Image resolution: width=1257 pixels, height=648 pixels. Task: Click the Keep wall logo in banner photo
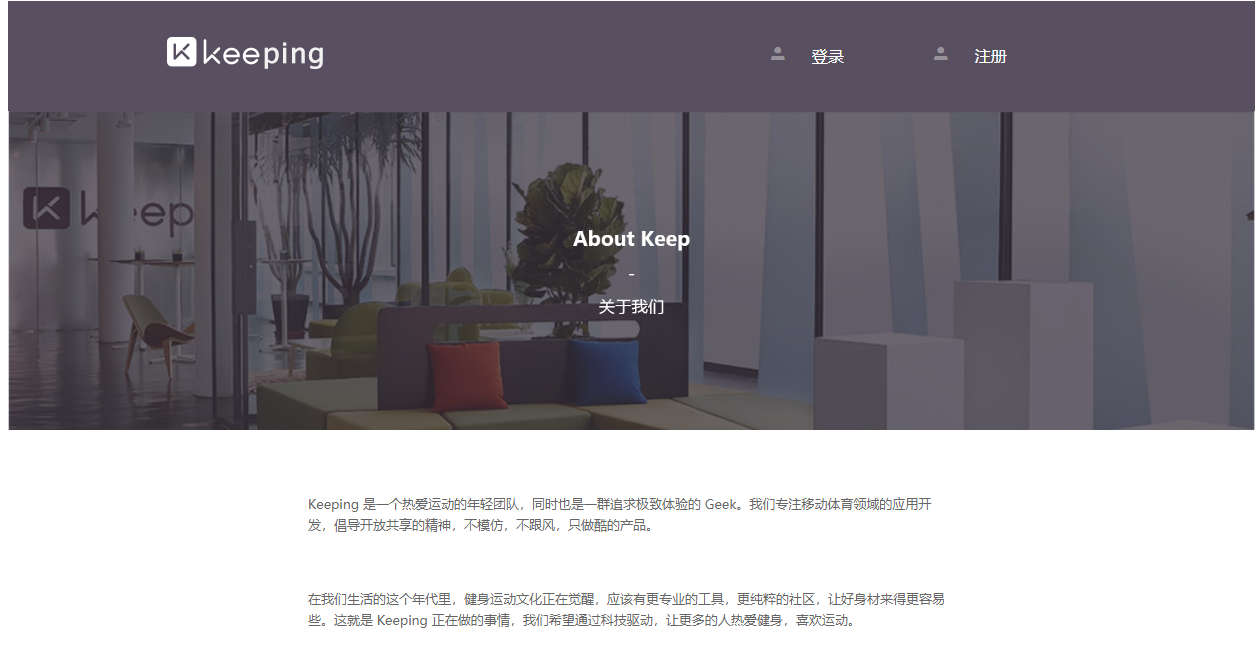[x=108, y=210]
